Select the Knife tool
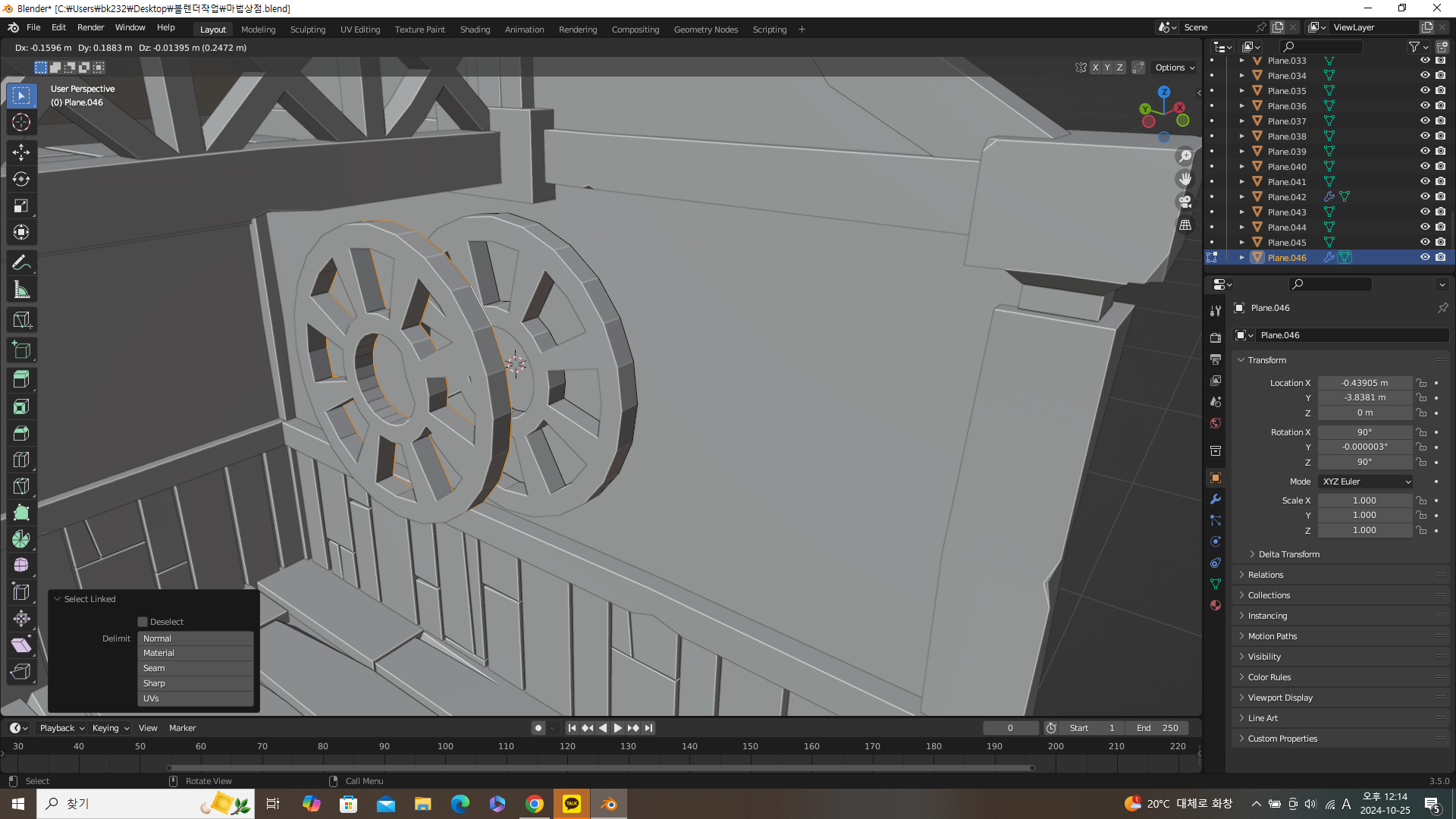Screen dimensions: 1456x819 [21, 486]
